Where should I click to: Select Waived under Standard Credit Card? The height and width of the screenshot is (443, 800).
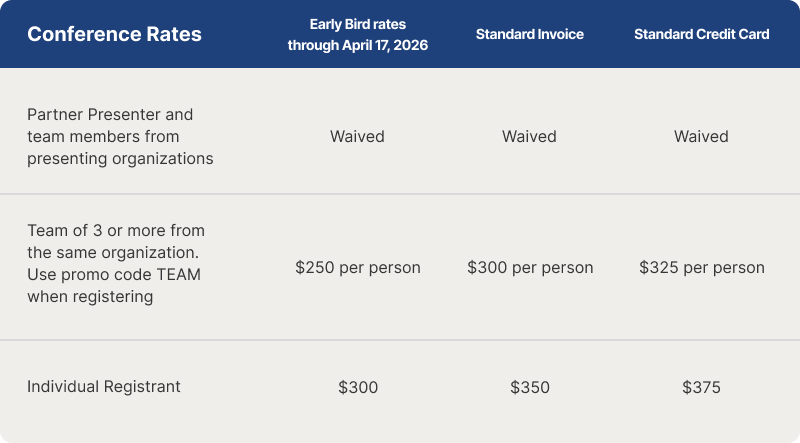701,137
